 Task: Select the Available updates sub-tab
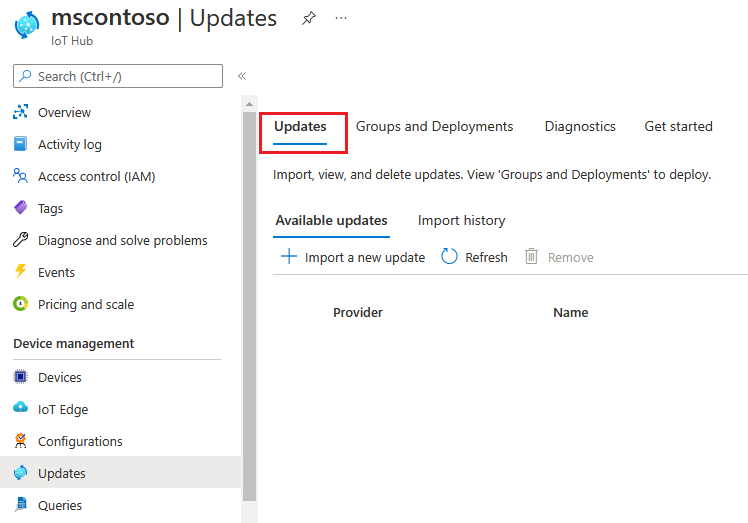click(x=331, y=220)
